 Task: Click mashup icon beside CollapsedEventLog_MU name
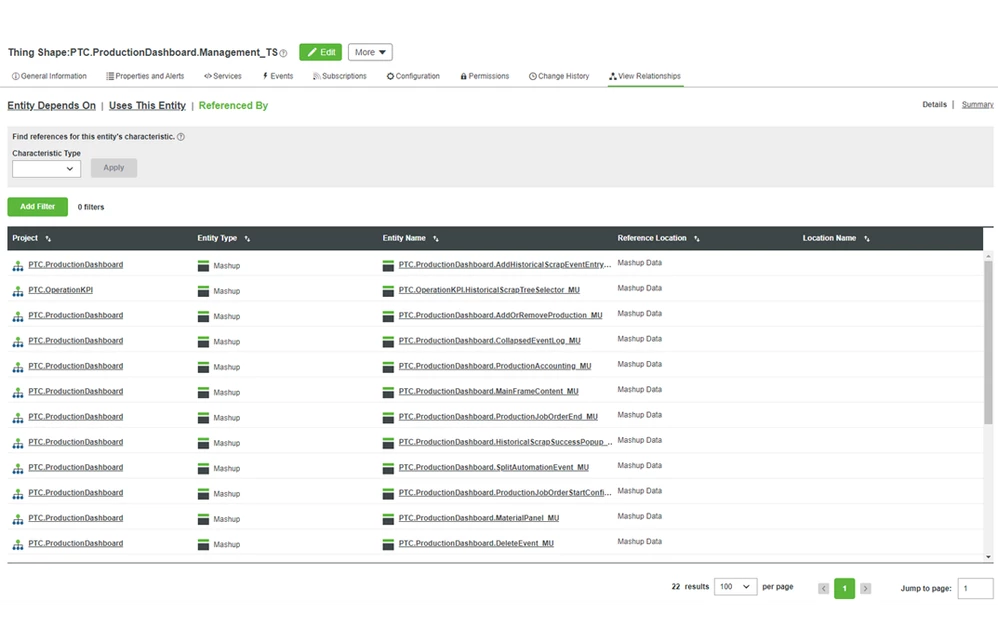coord(388,342)
